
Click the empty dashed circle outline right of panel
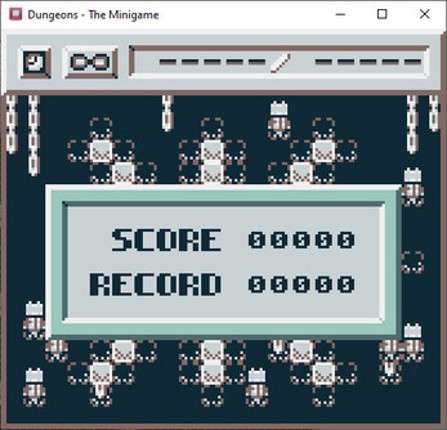(x=413, y=262)
